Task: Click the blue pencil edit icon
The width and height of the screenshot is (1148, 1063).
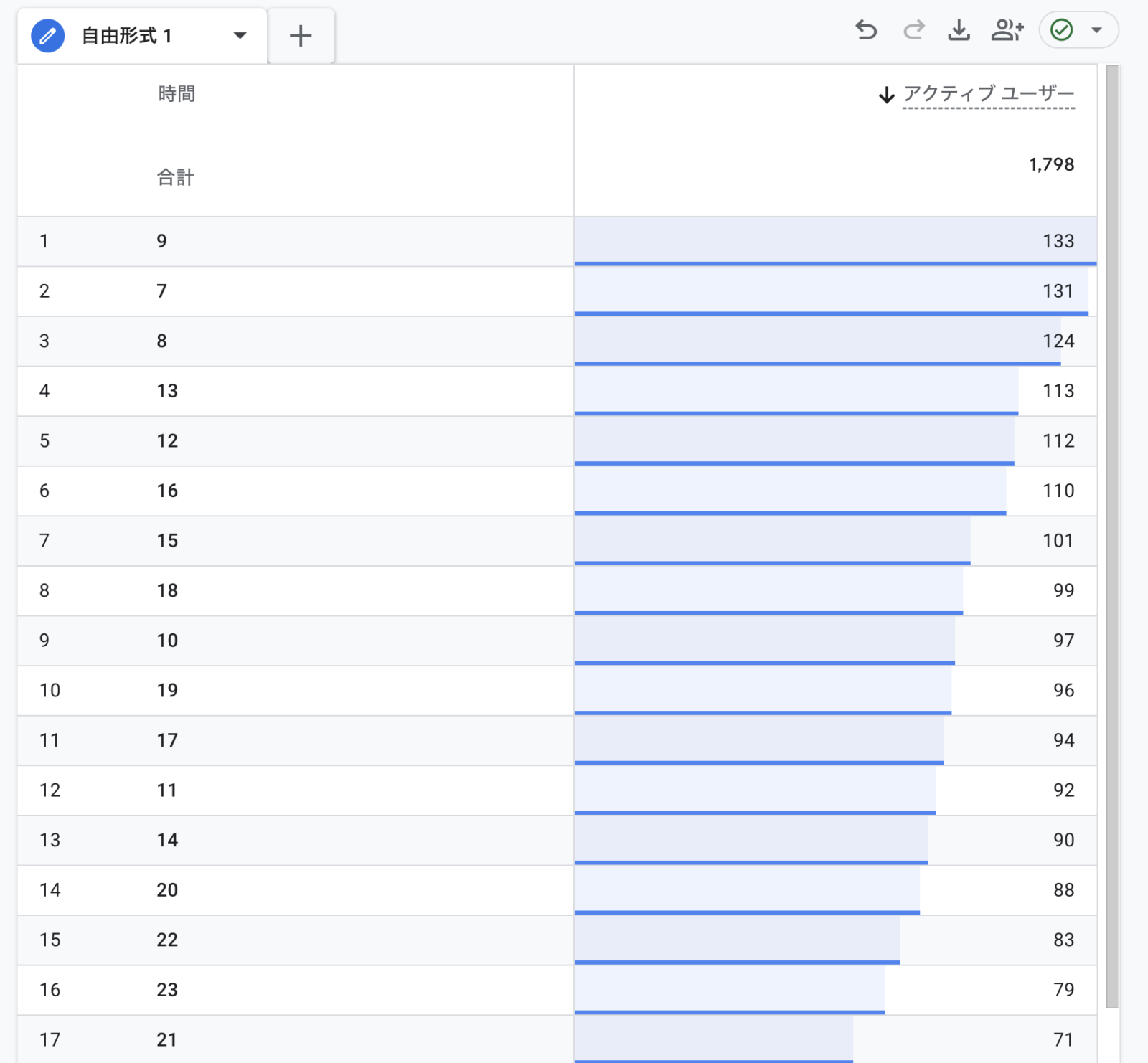Action: [48, 35]
